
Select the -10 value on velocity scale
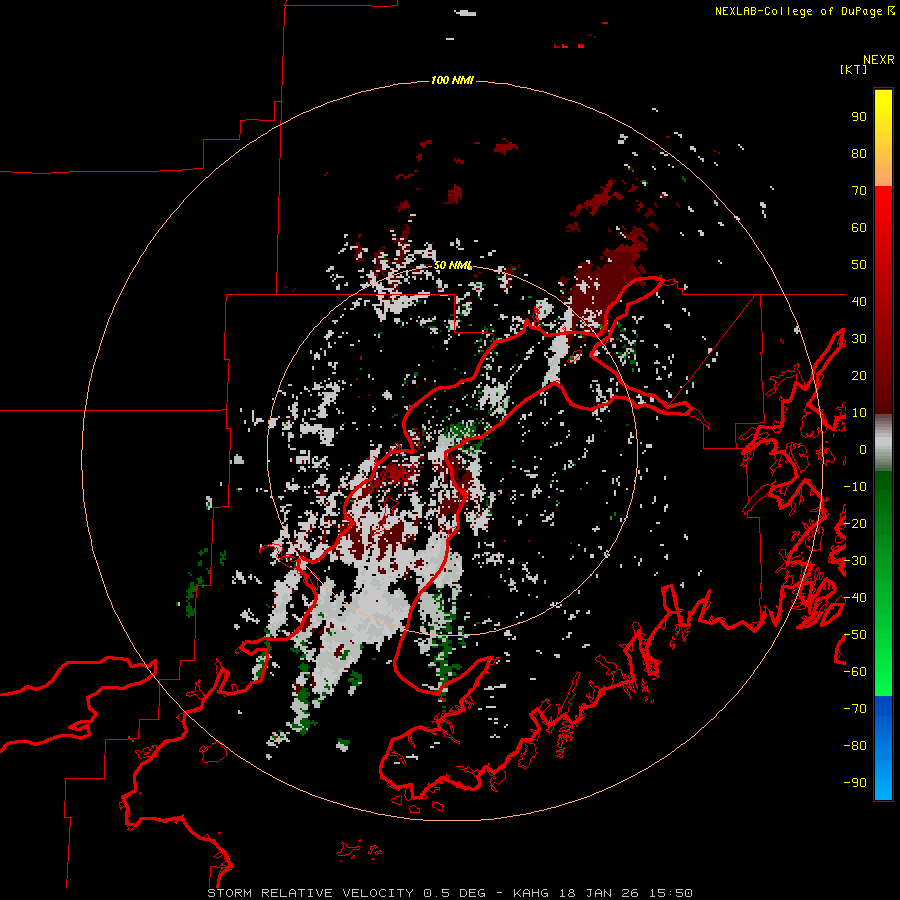[x=855, y=487]
